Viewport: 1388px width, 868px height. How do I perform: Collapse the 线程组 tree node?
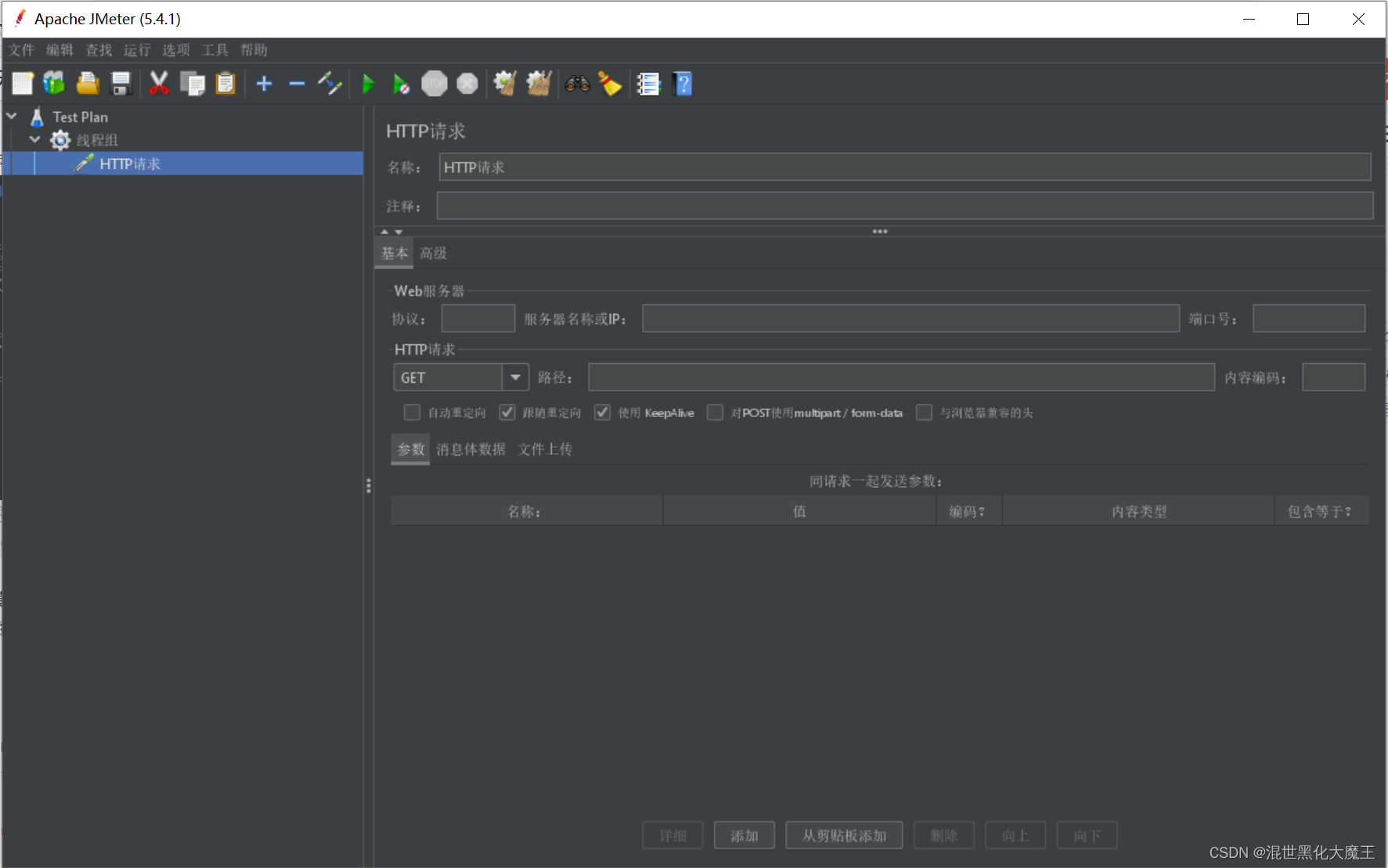34,139
